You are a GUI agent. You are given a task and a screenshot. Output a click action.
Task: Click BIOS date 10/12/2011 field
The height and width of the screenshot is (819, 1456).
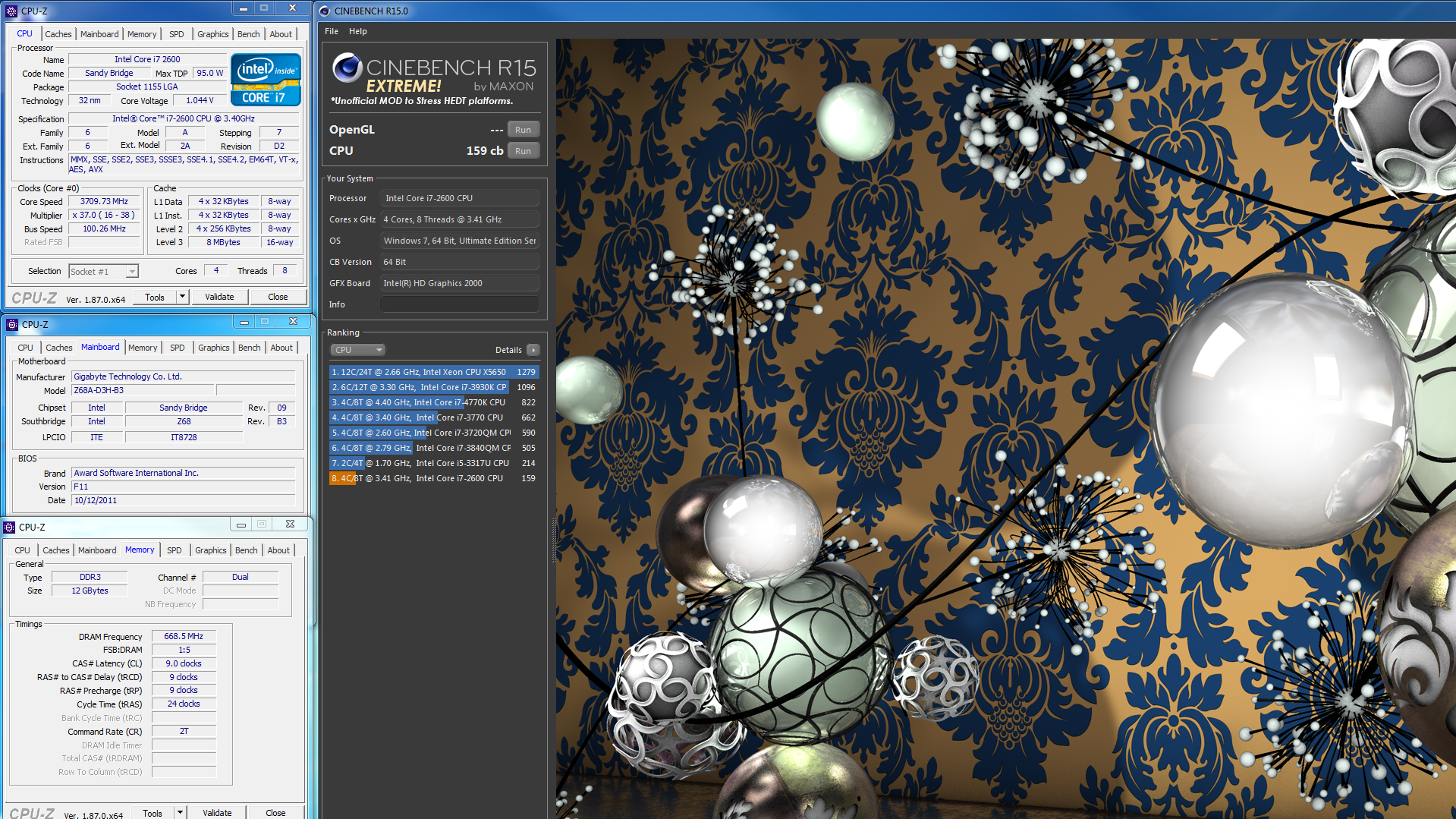183,500
